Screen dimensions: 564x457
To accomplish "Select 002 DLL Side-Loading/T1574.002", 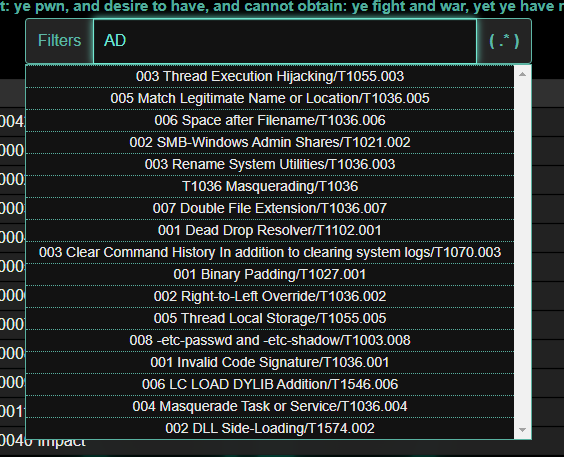I will click(270, 428).
